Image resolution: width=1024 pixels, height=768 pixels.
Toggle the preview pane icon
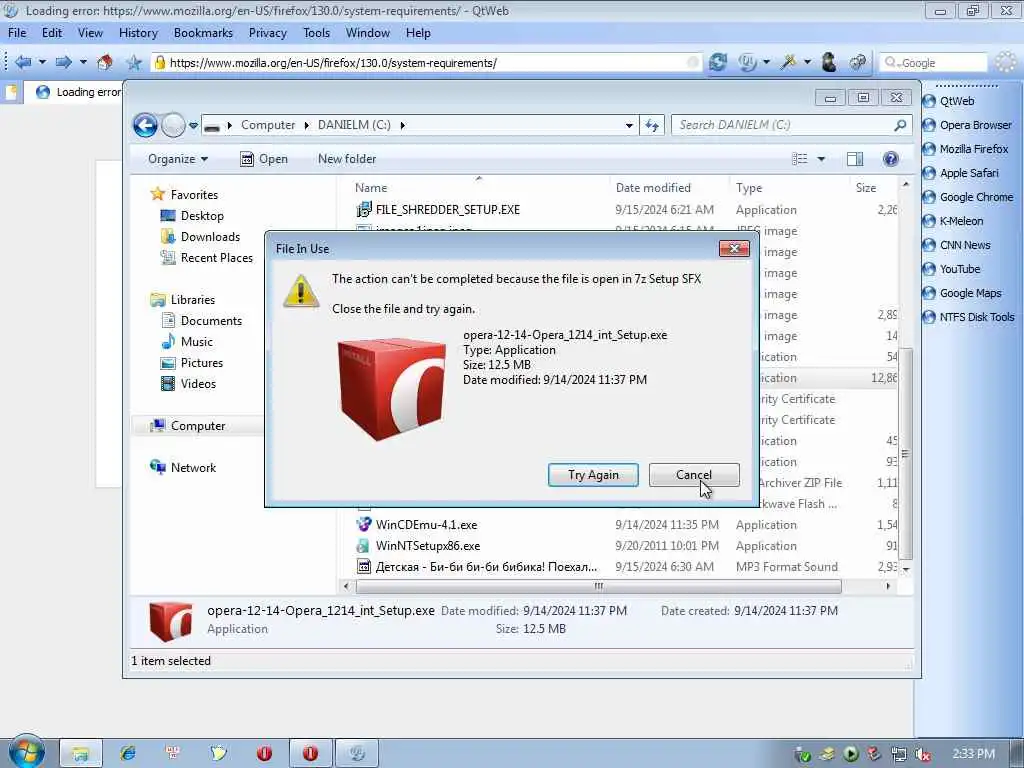(x=855, y=159)
